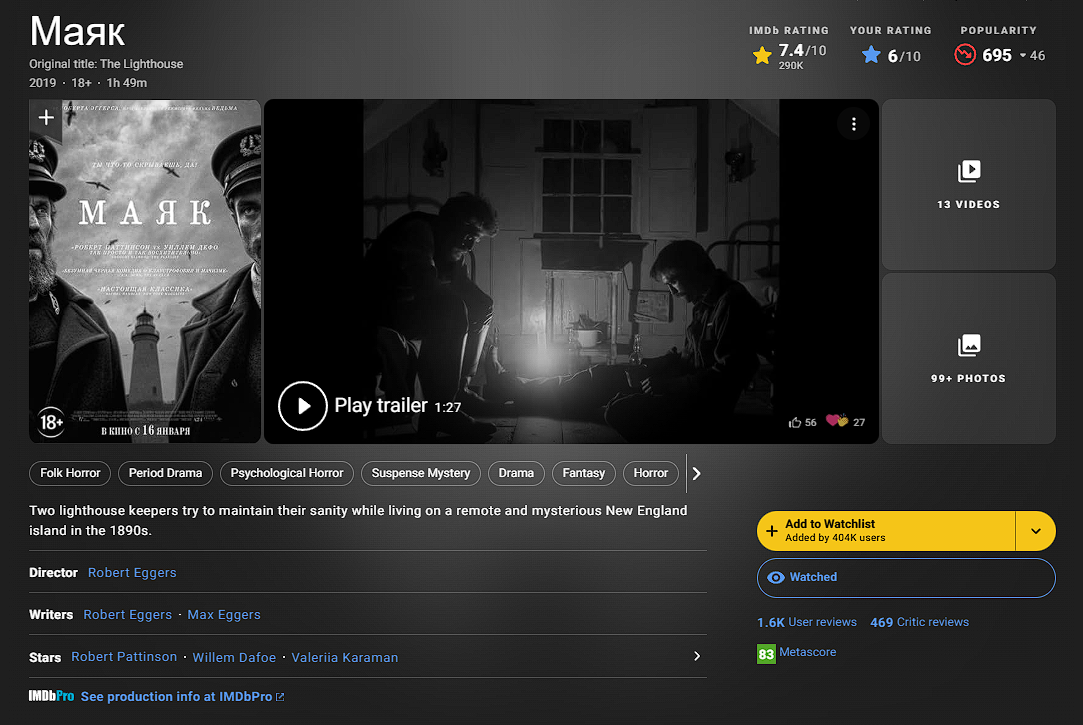This screenshot has width=1083, height=725.
Task: Click your 6/10 rating value
Action: pyautogui.click(x=904, y=56)
